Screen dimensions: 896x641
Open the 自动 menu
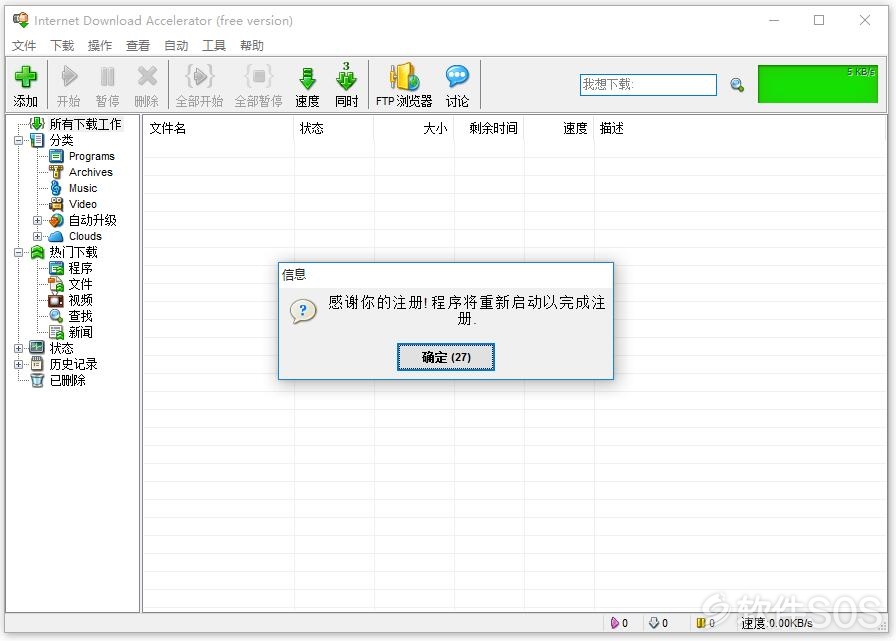point(176,46)
